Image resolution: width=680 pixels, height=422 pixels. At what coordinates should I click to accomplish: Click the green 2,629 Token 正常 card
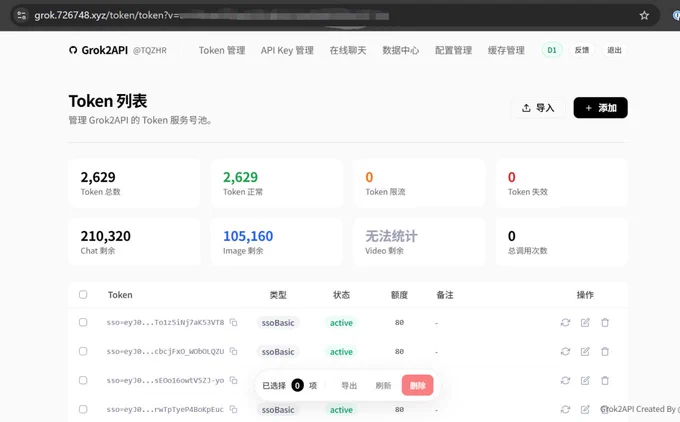277,183
